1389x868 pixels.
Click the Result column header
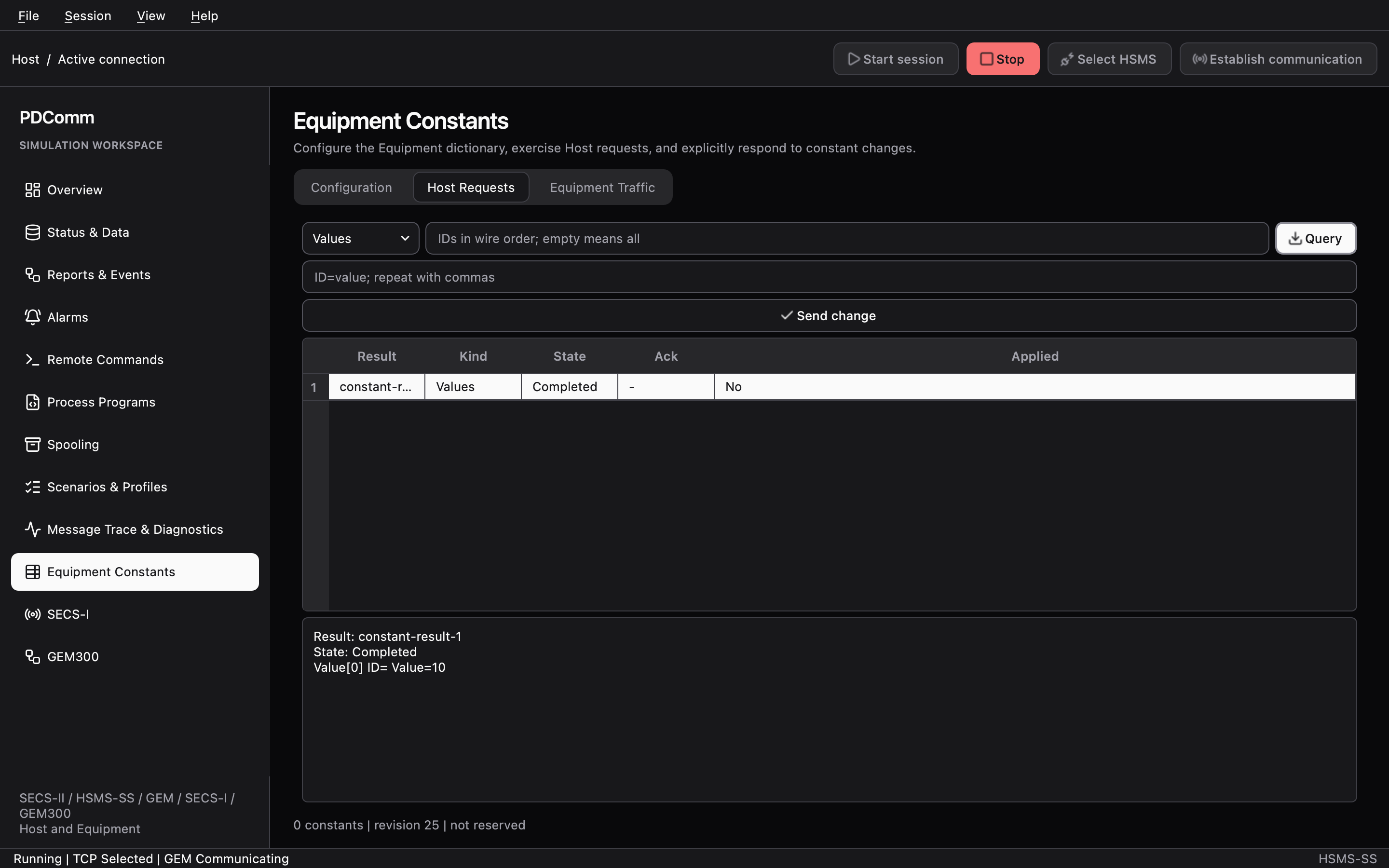pyautogui.click(x=377, y=356)
